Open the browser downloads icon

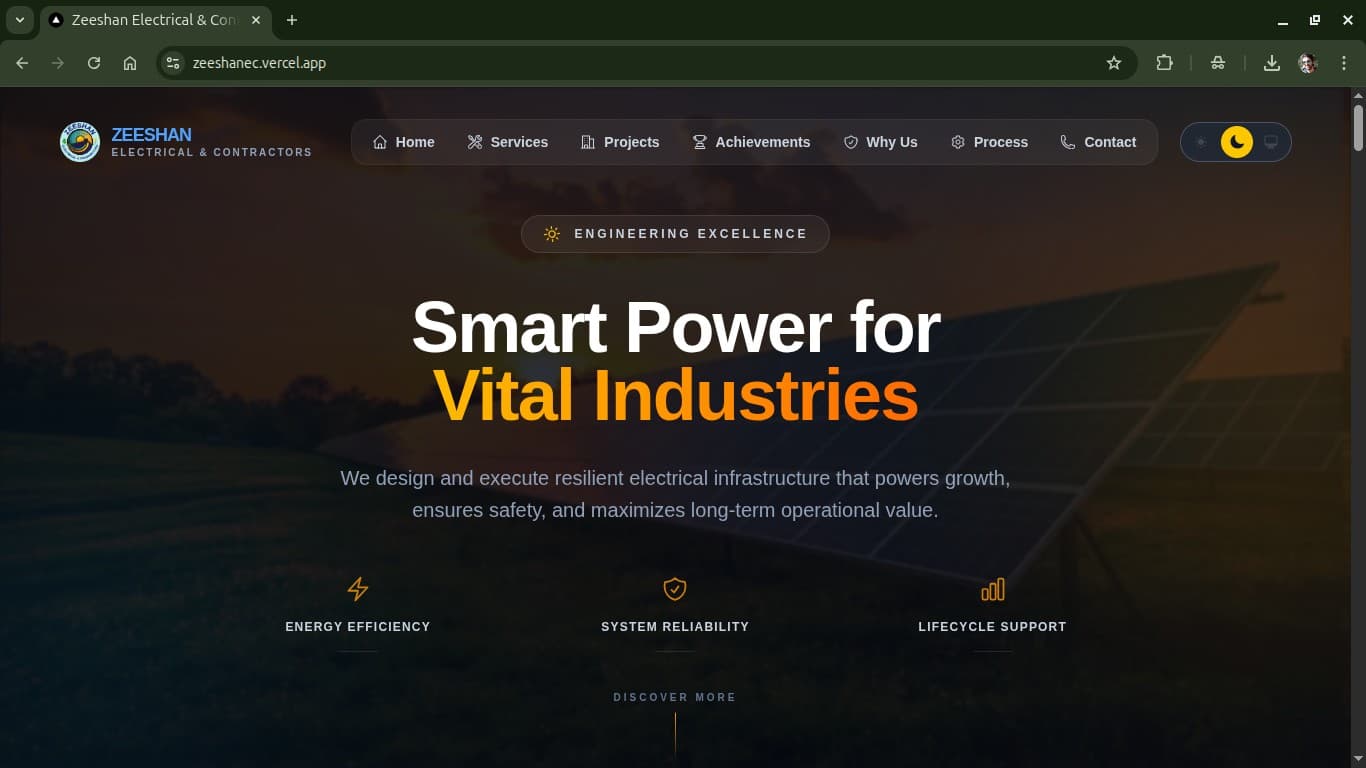pyautogui.click(x=1271, y=63)
